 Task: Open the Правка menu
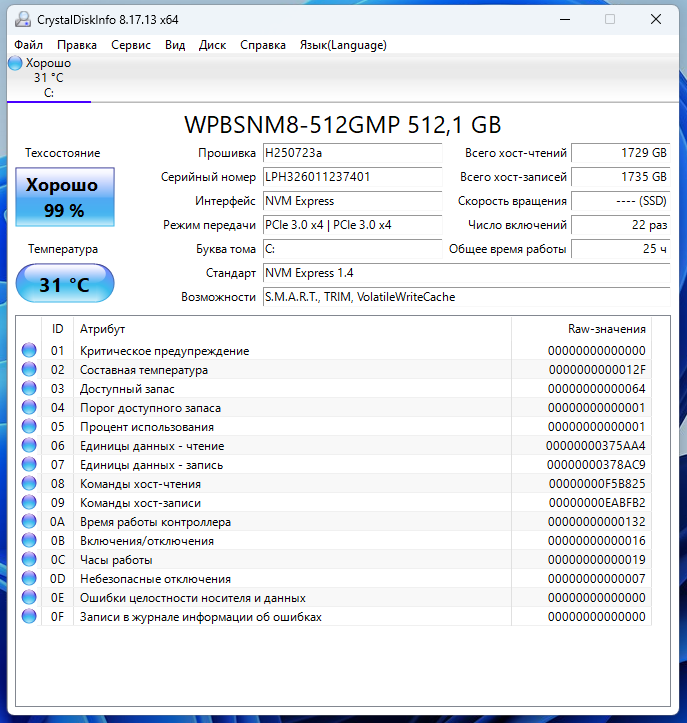coord(77,45)
